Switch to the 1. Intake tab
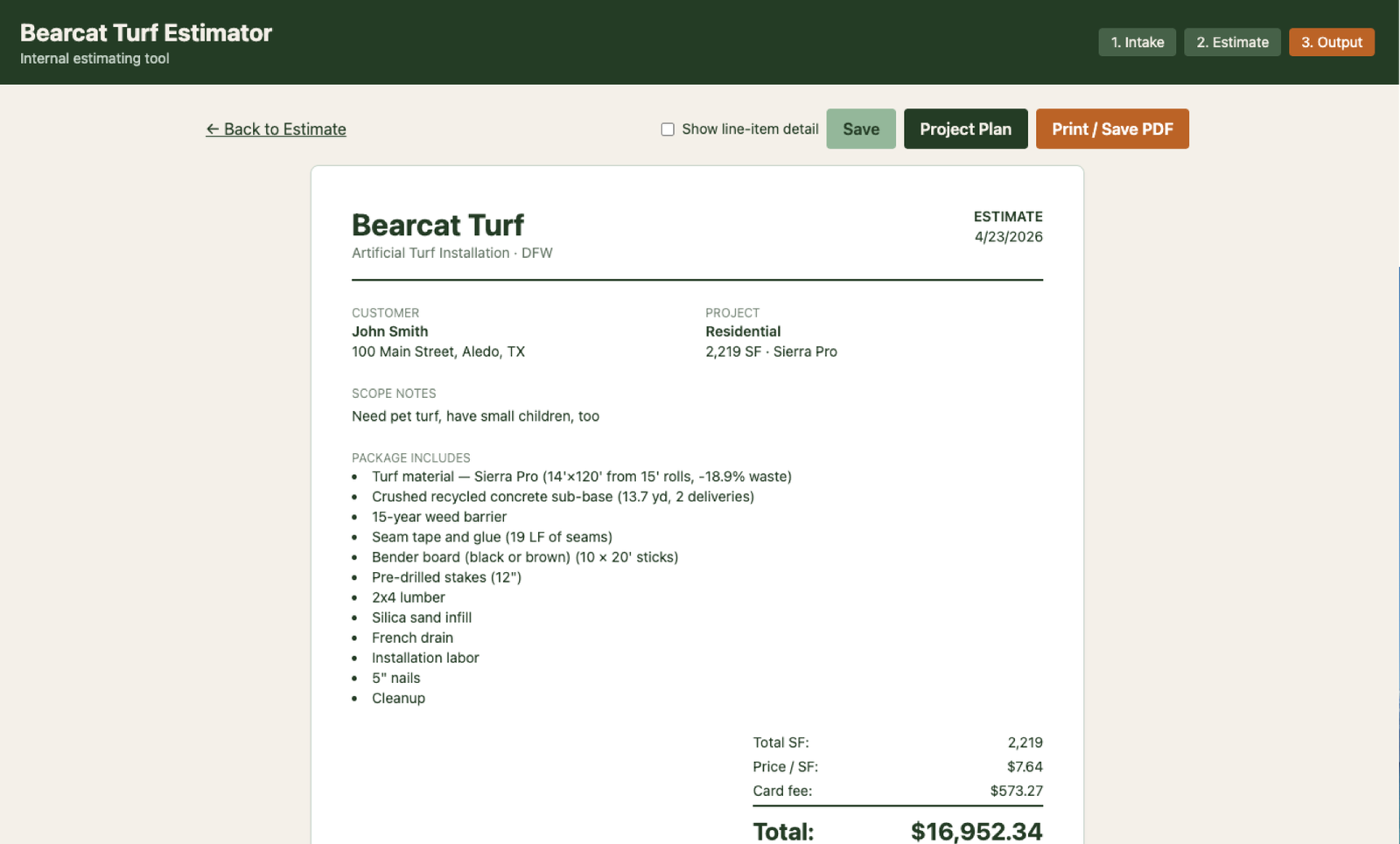This screenshot has width=1400, height=844. point(1137,41)
